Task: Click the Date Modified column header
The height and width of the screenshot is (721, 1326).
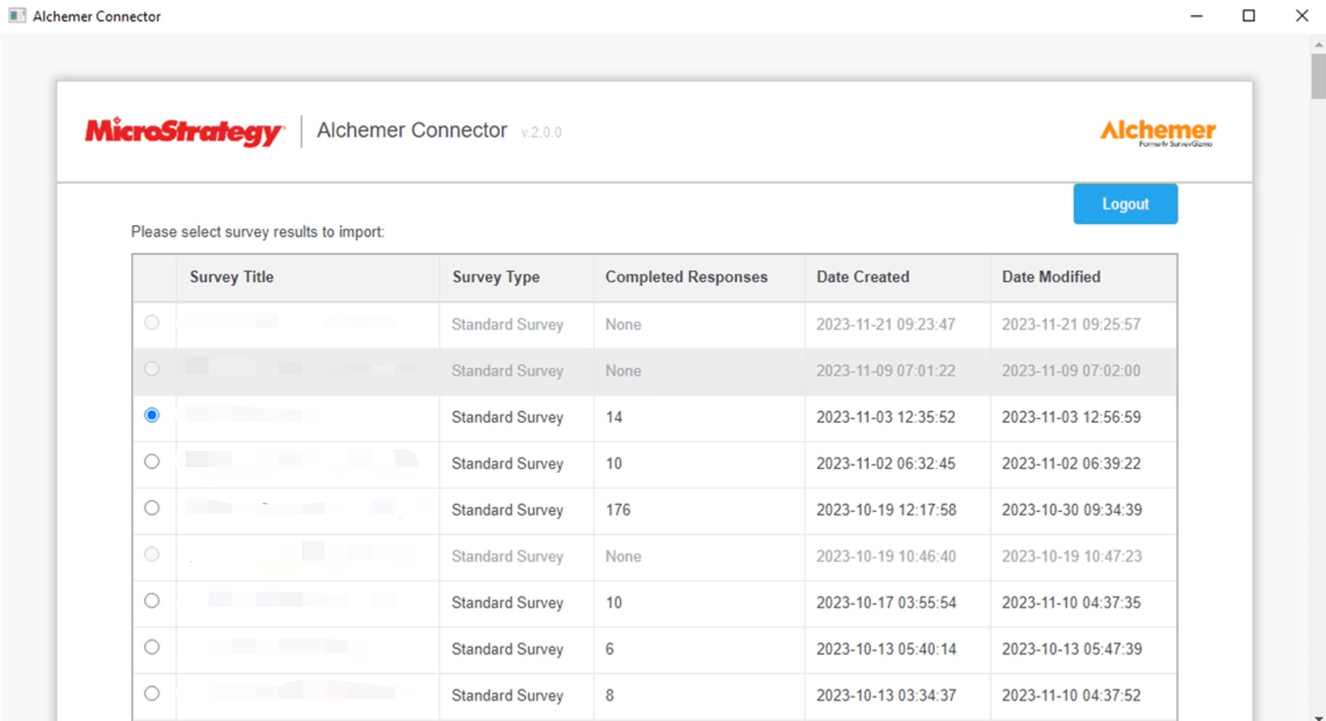Action: (1051, 277)
